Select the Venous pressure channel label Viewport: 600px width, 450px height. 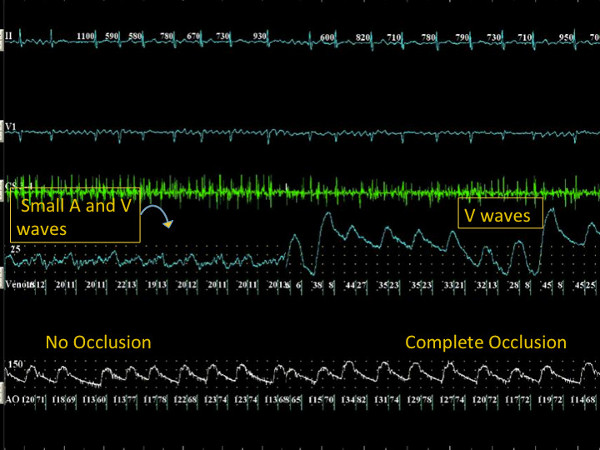(16, 284)
